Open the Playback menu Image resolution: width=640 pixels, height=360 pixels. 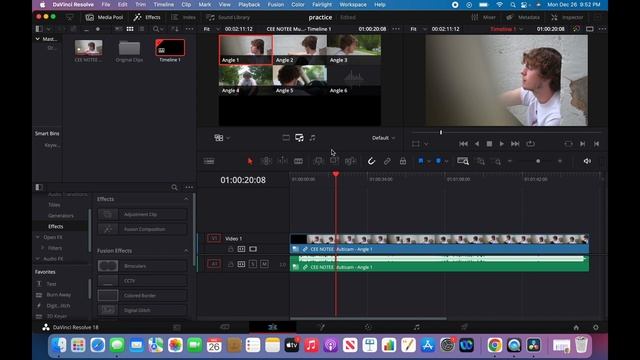pyautogui.click(x=249, y=4)
